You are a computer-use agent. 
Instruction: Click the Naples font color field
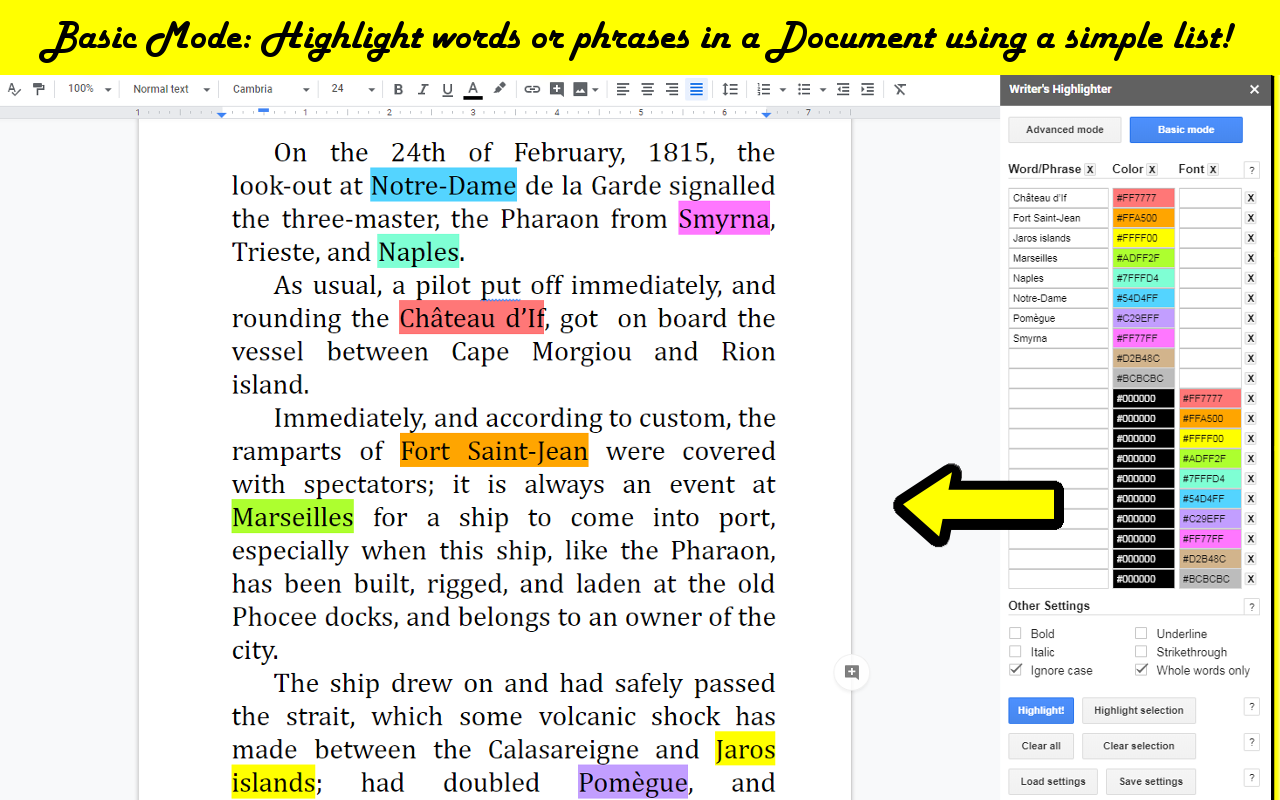tap(1210, 278)
